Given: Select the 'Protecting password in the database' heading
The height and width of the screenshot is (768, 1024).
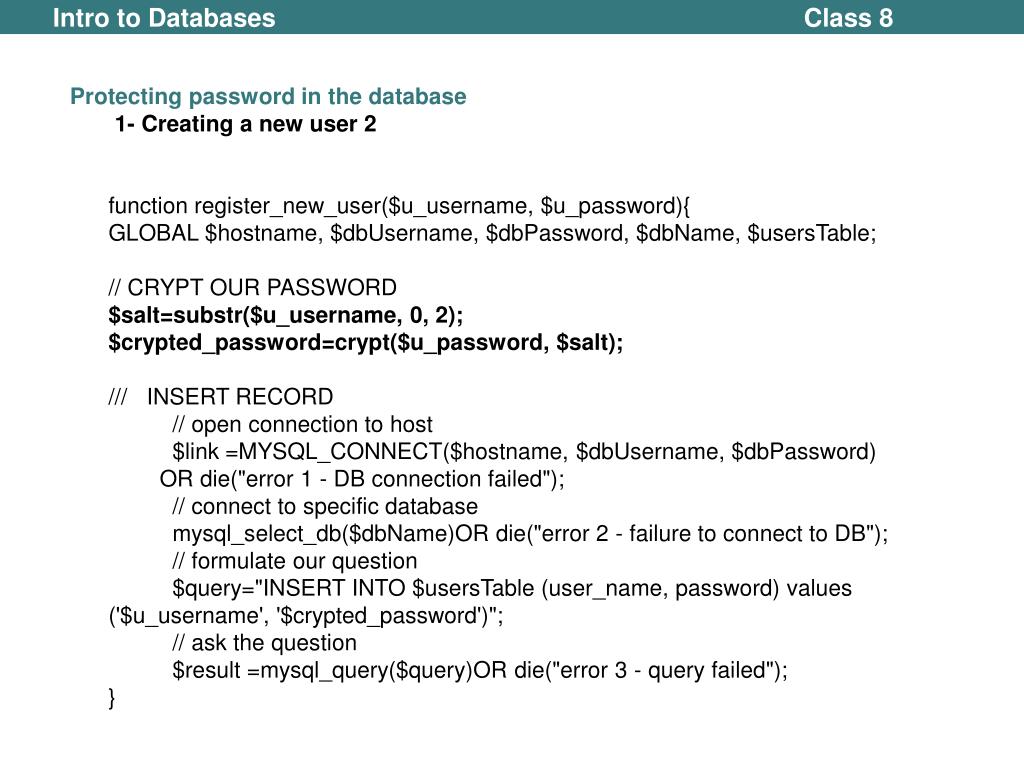Looking at the screenshot, I should point(268,96).
